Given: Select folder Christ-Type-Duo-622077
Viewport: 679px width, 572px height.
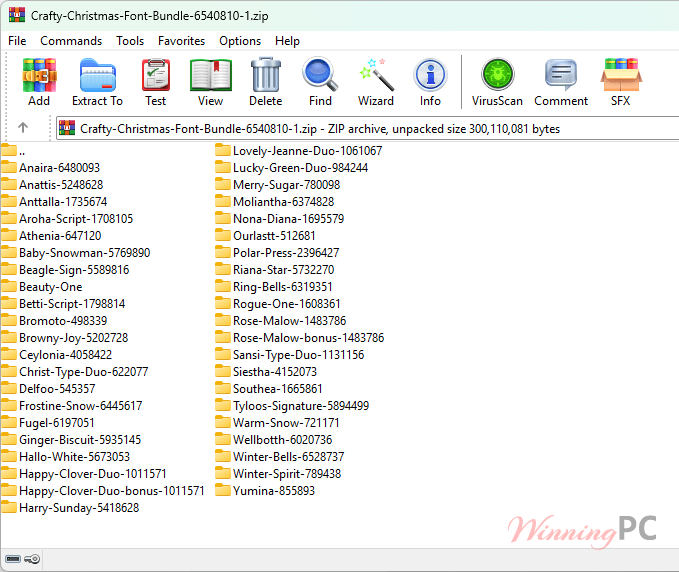Looking at the screenshot, I should point(75,372).
